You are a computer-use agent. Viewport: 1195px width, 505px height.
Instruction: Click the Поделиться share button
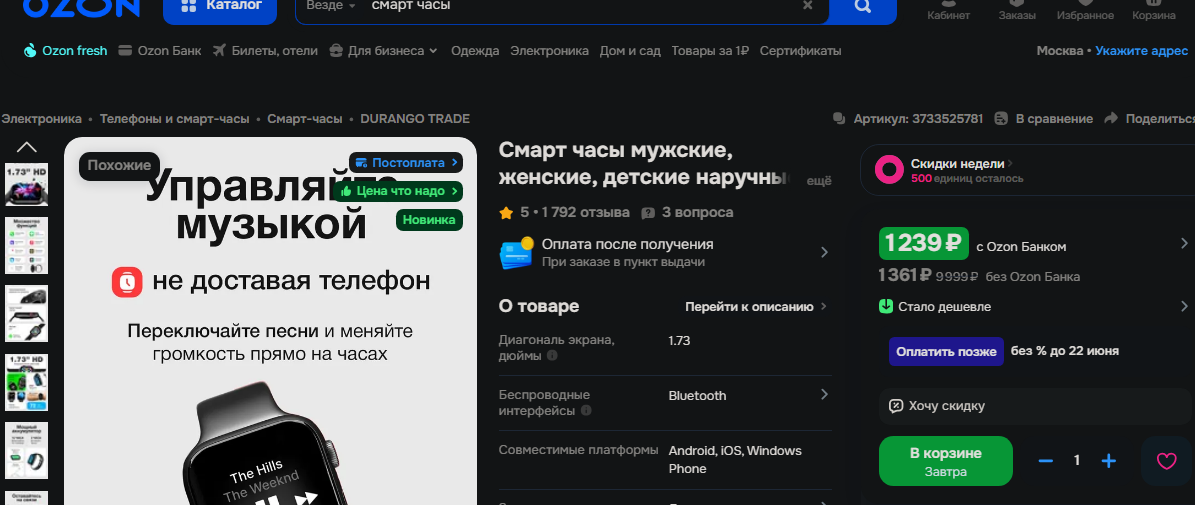point(1149,119)
